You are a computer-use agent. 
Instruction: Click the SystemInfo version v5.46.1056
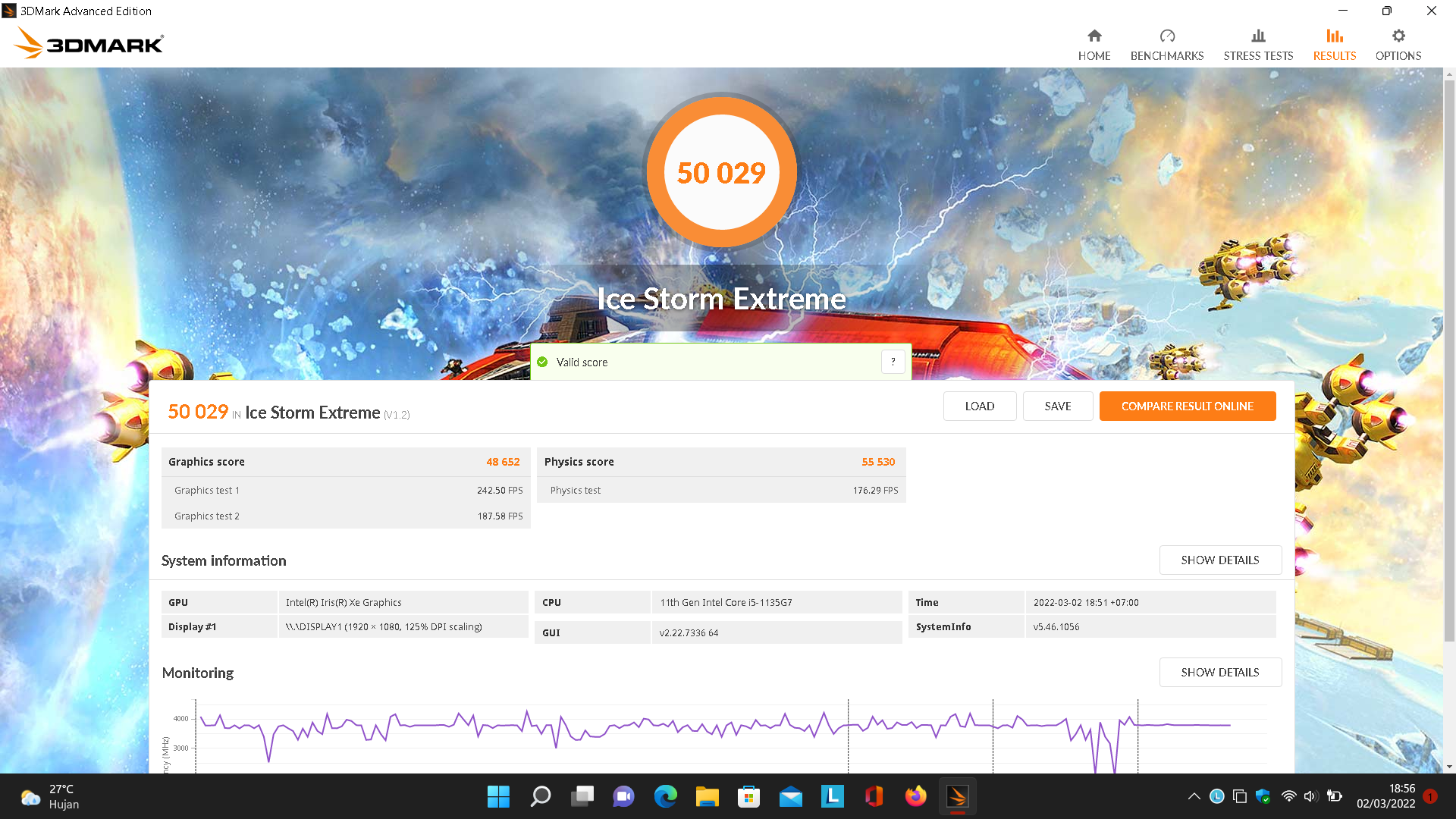tap(1056, 626)
